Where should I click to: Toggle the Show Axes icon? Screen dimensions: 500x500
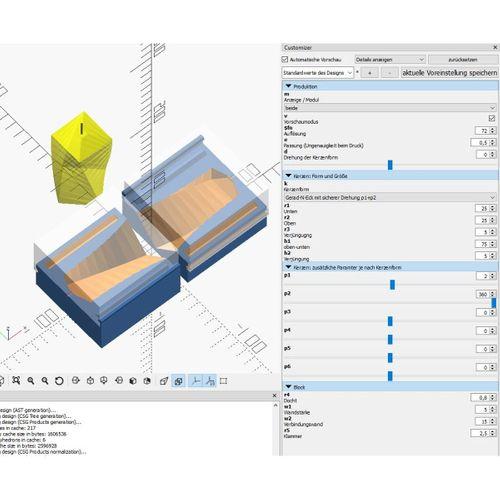point(196,381)
